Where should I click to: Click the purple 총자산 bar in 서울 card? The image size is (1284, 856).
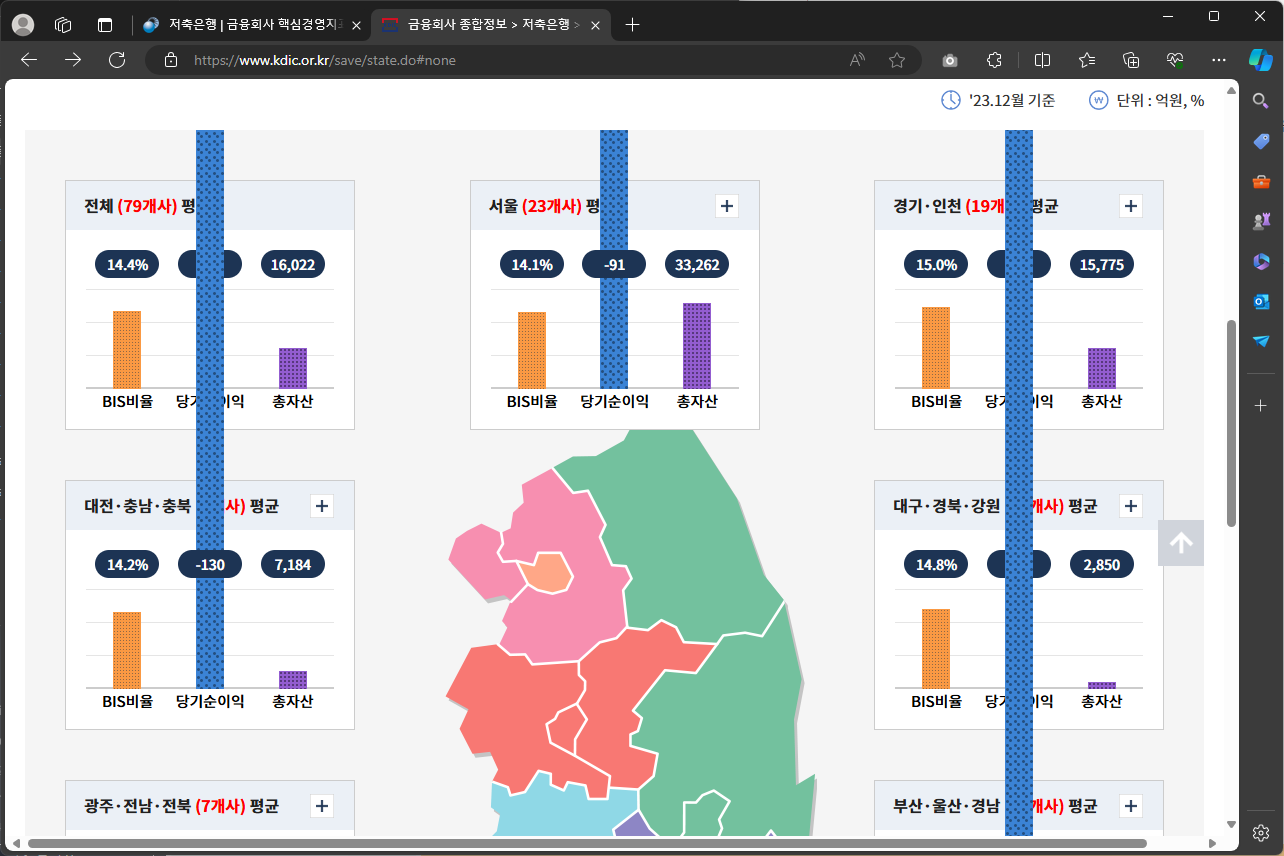point(697,345)
